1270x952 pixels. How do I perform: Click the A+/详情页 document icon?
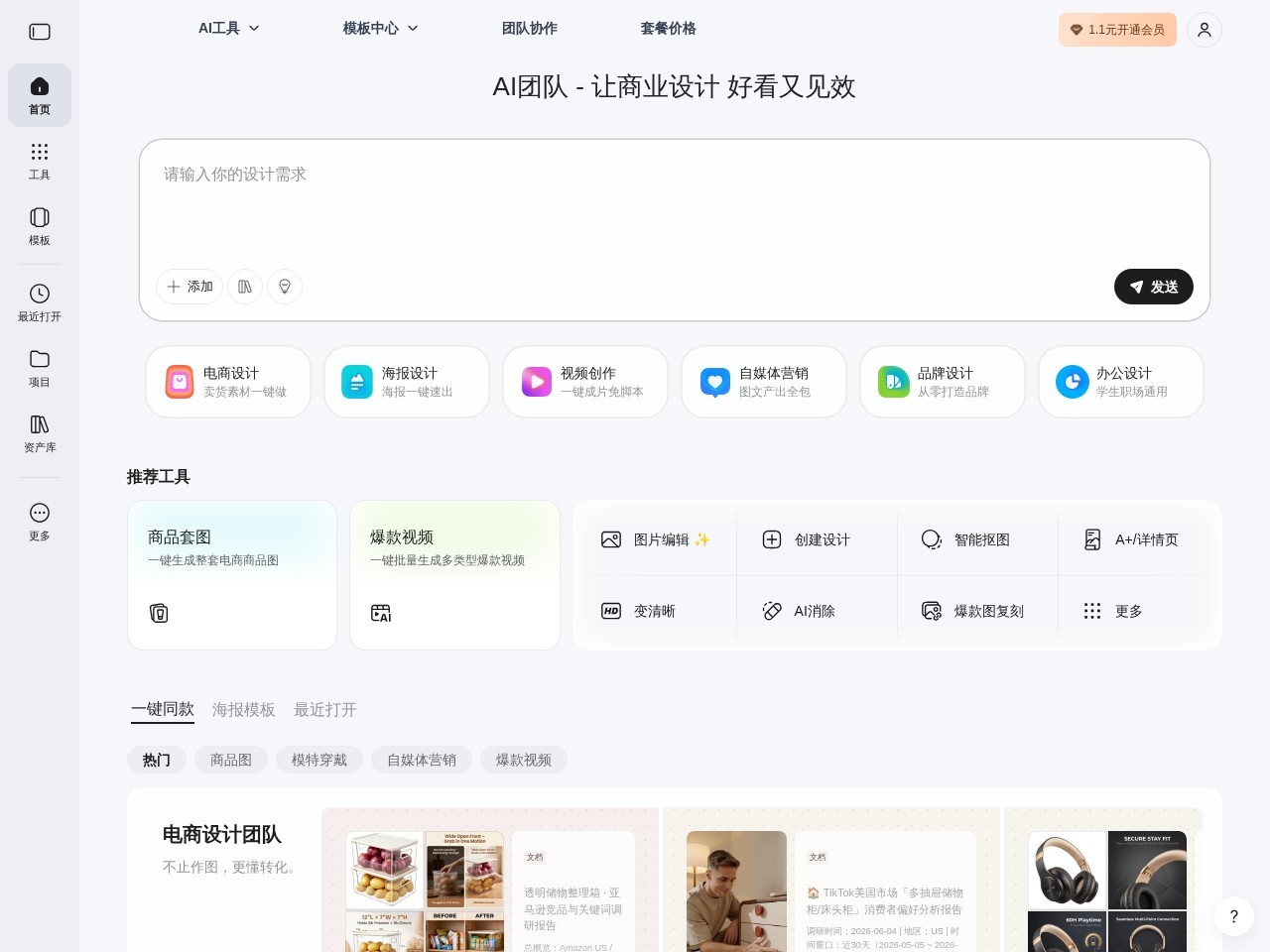(1092, 539)
